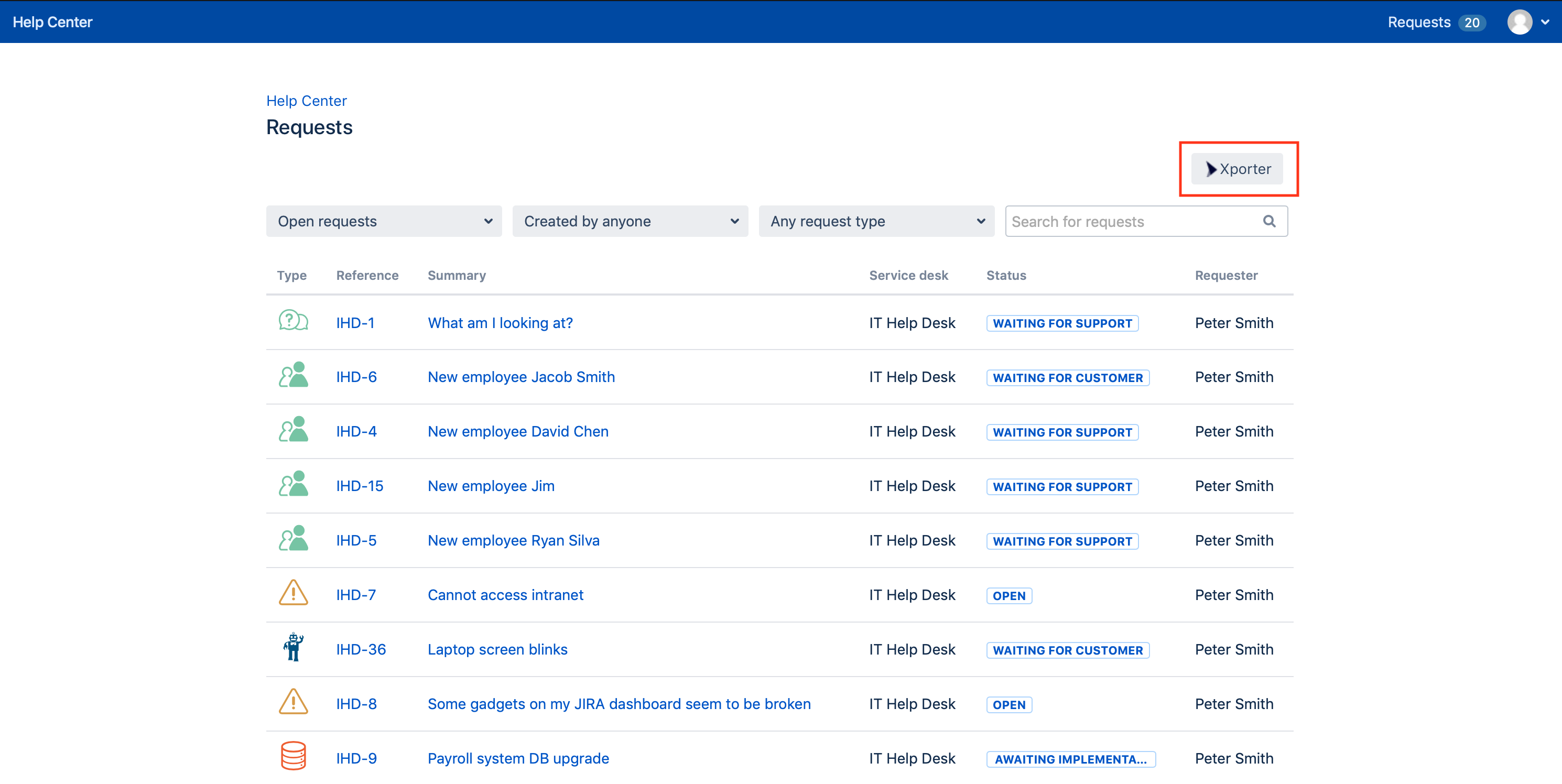
Task: Click the warning triangle icon for IHD-7
Action: [293, 594]
